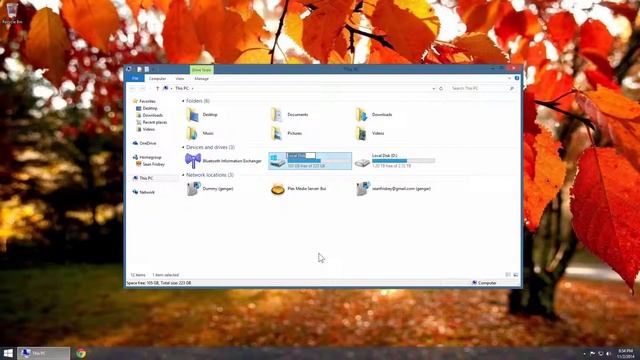Open the Pictures folder icon
The height and width of the screenshot is (360, 640).
tap(277, 133)
